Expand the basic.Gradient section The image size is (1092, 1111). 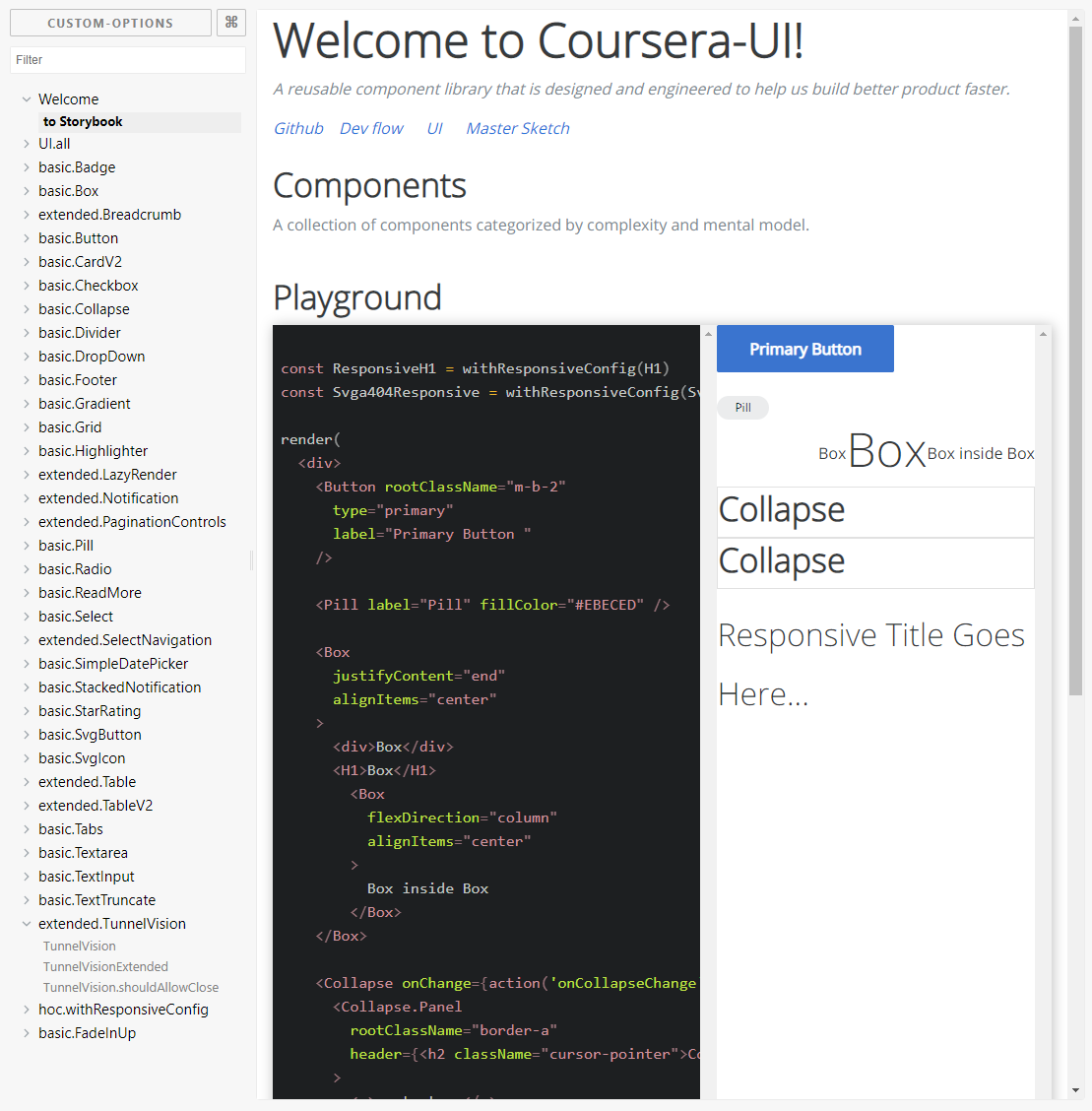tap(85, 404)
